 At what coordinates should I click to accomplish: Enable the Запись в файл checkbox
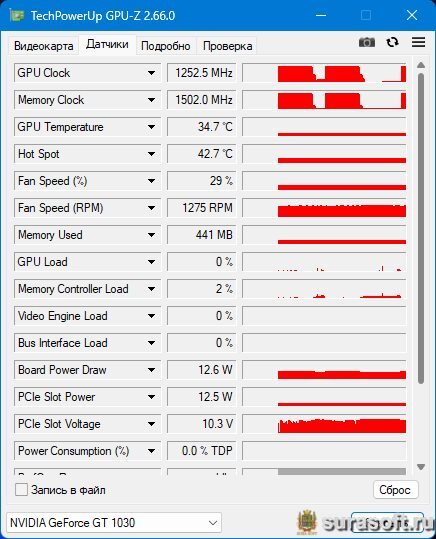pos(21,490)
